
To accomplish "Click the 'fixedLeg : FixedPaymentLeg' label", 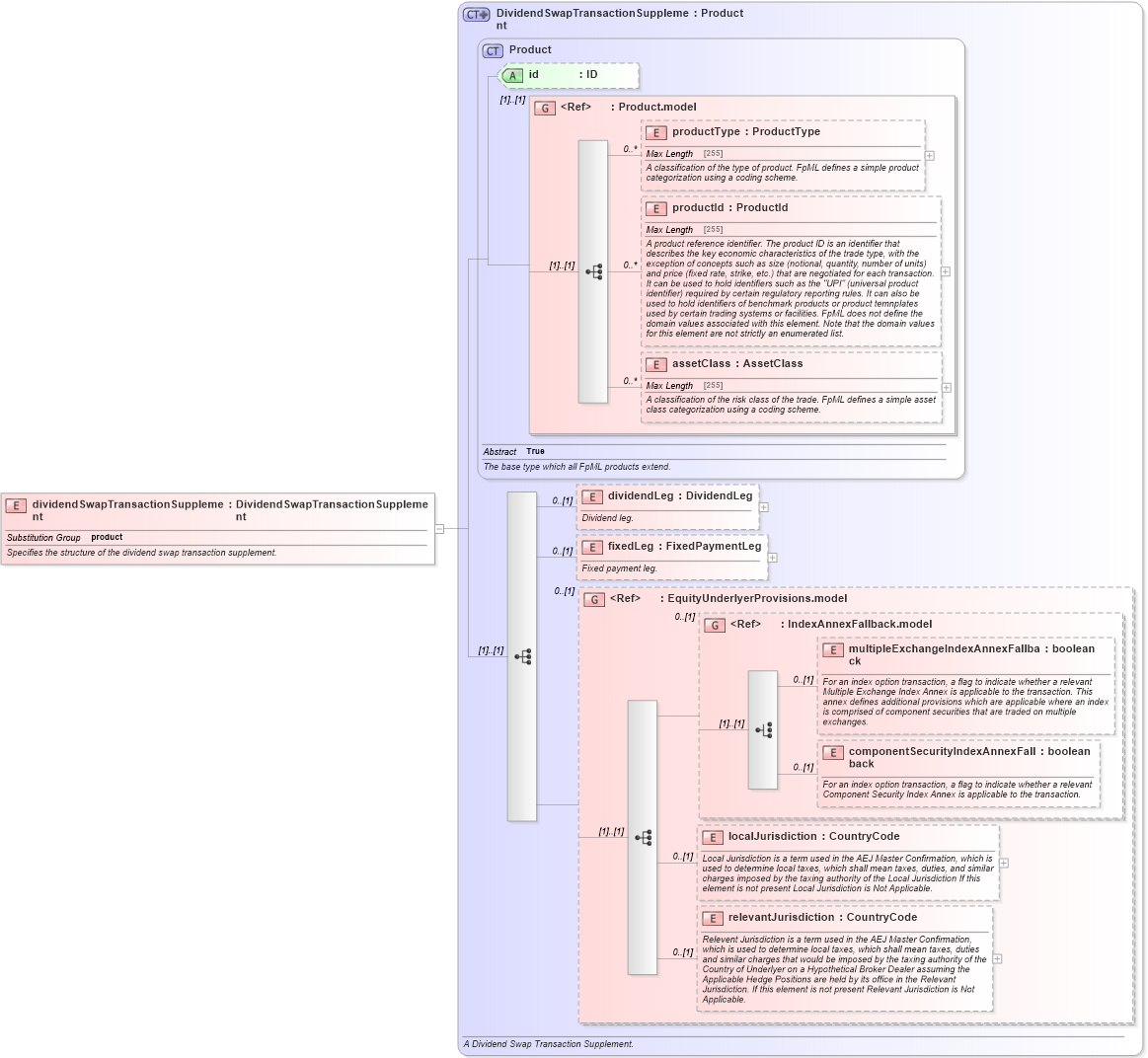I will click(684, 547).
